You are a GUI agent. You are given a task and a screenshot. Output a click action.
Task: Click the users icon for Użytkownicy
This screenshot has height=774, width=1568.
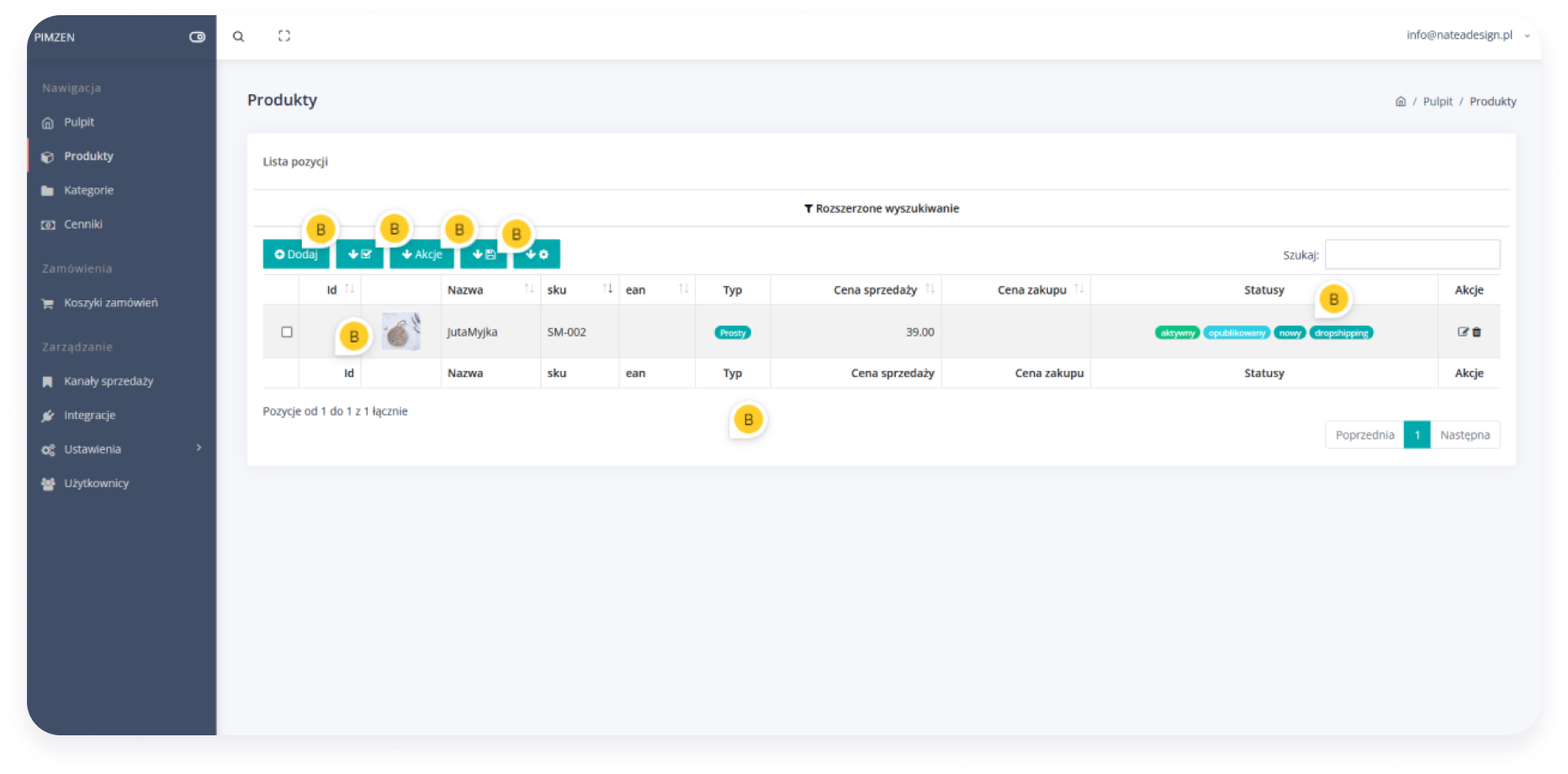tap(48, 484)
